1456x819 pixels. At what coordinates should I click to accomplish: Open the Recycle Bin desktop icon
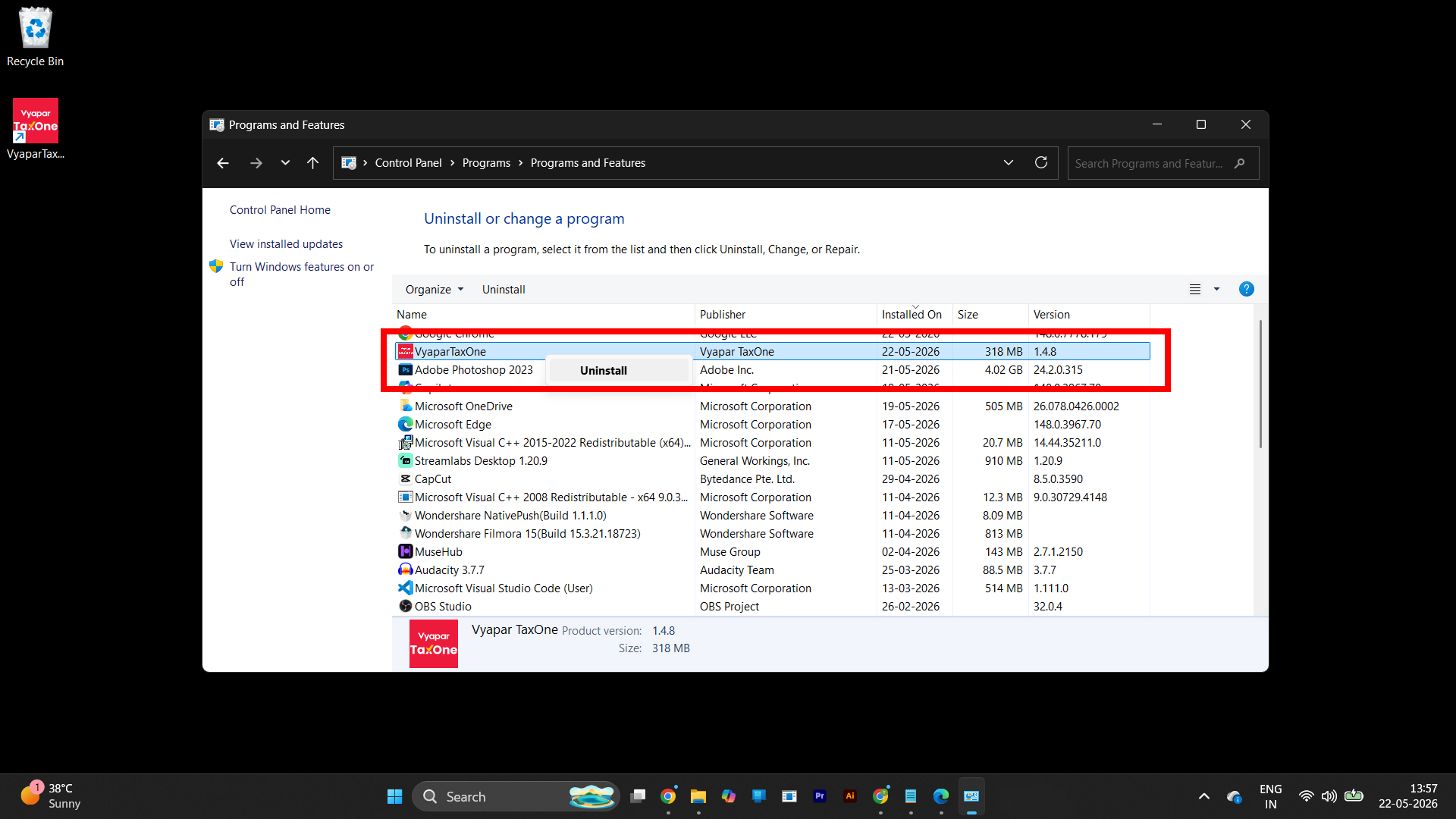point(35,37)
